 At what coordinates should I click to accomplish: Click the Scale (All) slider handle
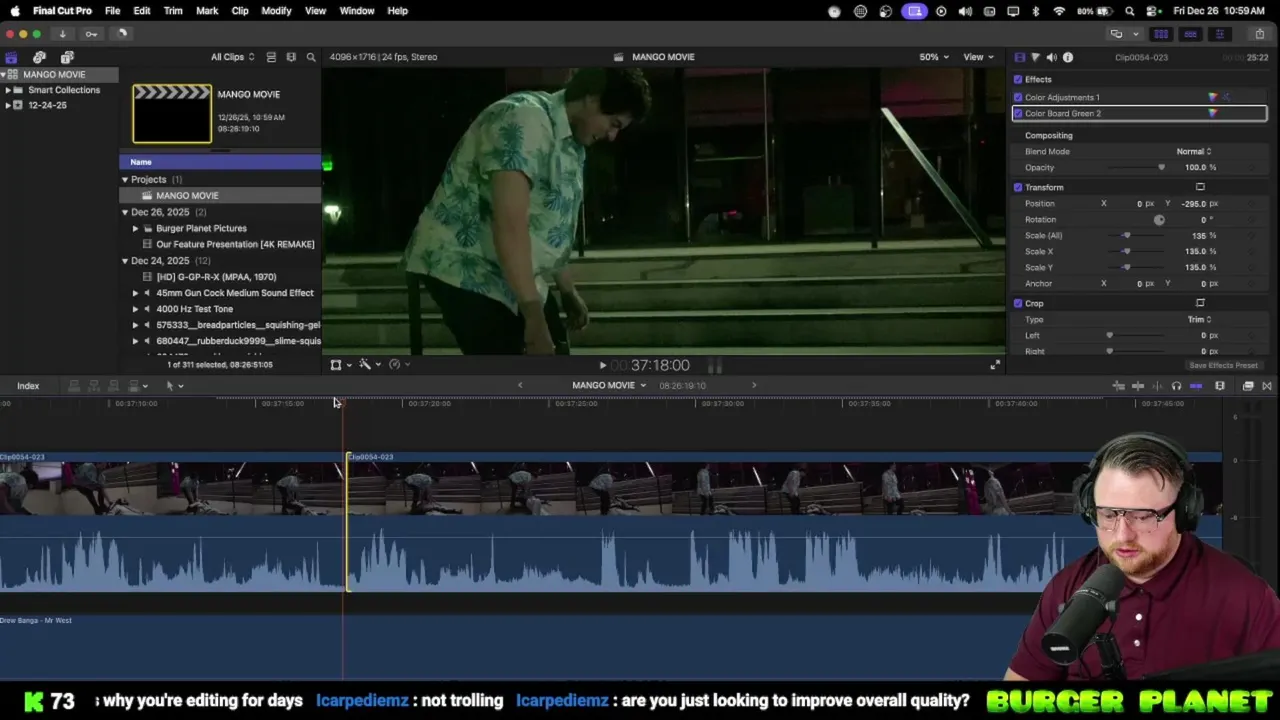click(1126, 235)
